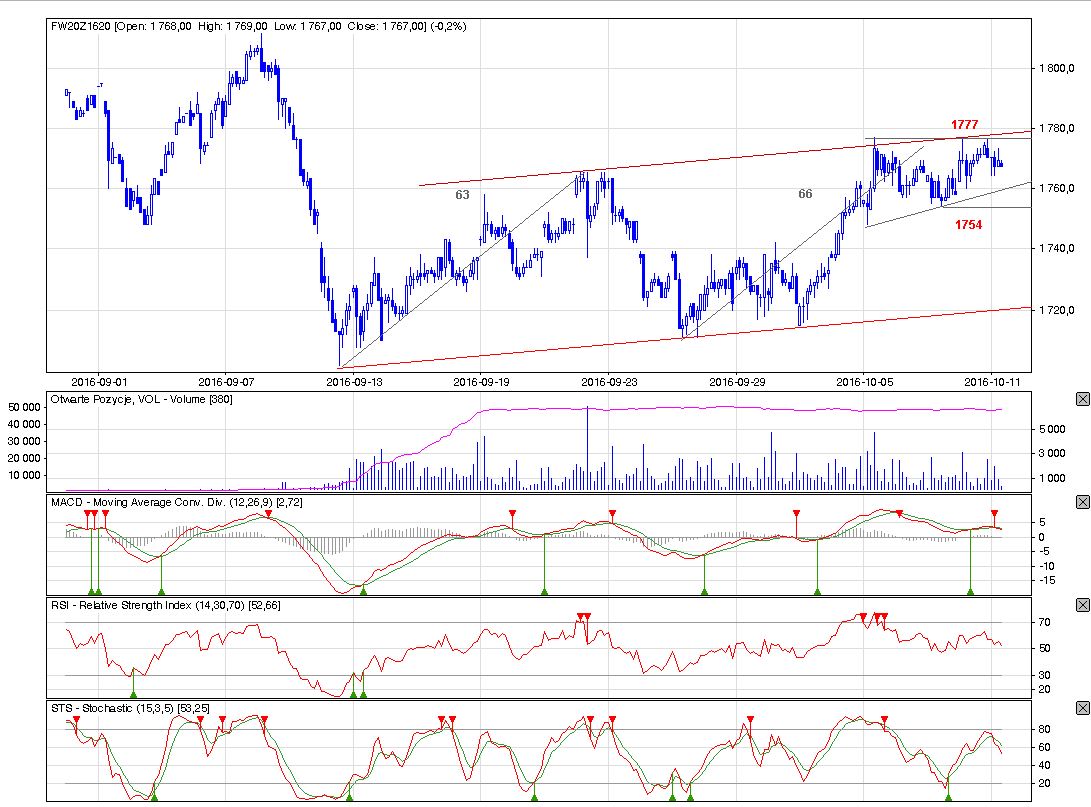Close the Volume indicator panel

(x=1082, y=399)
